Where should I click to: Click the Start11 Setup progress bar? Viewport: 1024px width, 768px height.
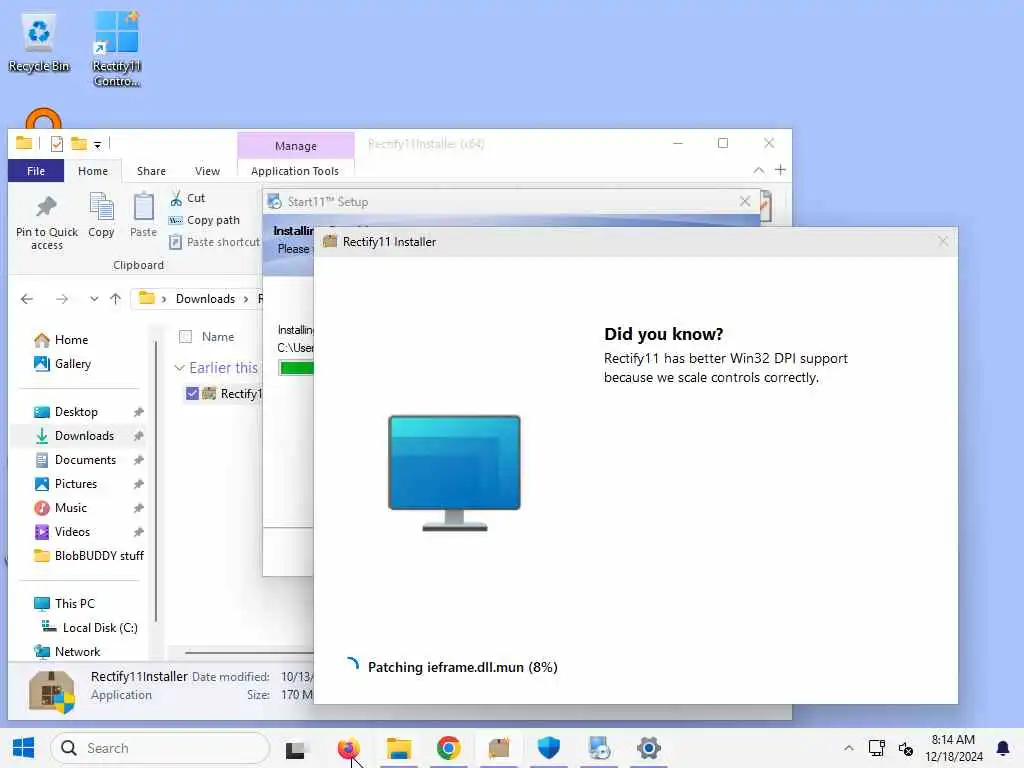tap(296, 368)
